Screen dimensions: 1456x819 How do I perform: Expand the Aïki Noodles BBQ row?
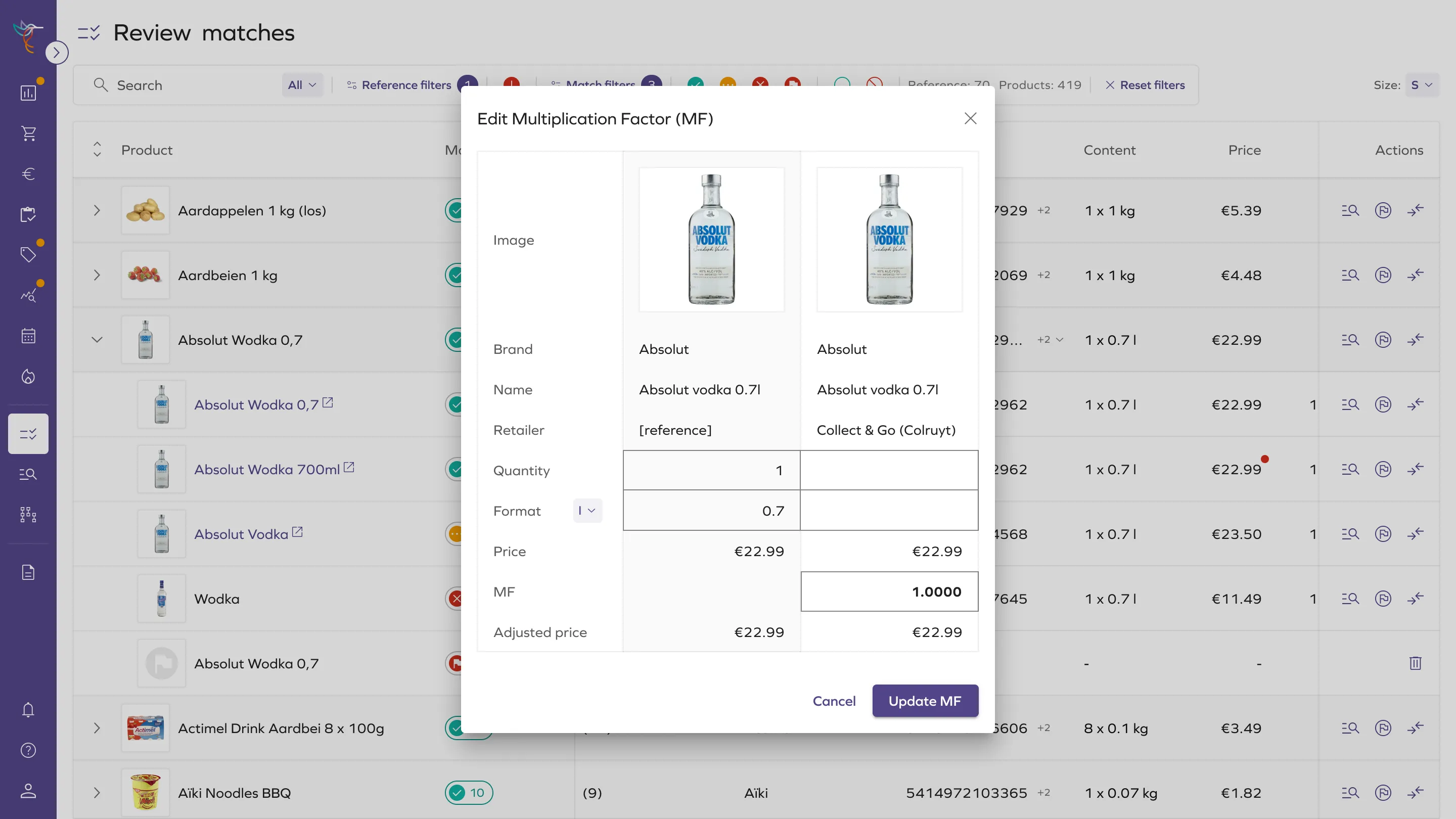[97, 792]
